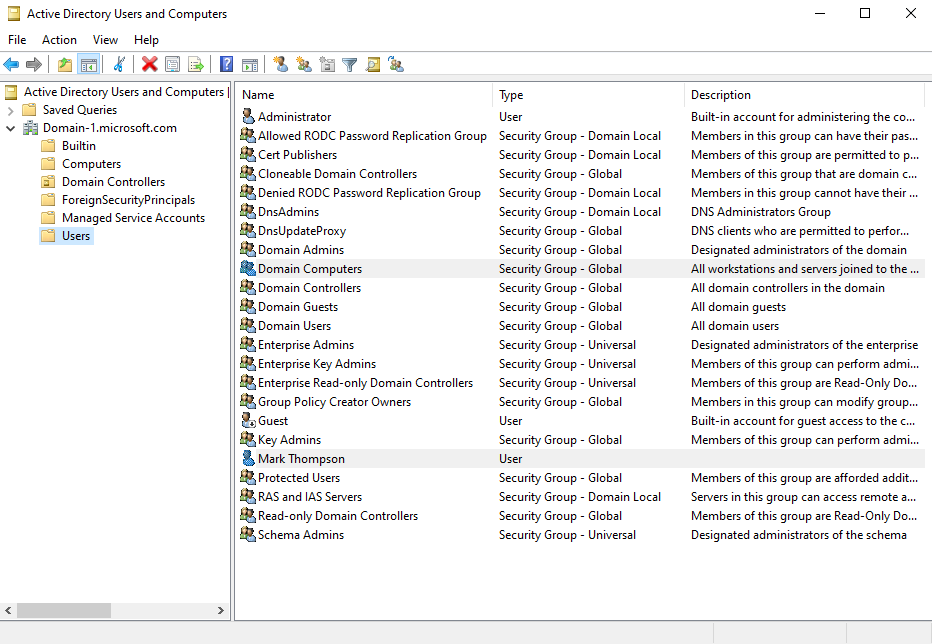Click the new organizational unit toolbar icon
Screen dimensions: 932x644
tap(327, 64)
